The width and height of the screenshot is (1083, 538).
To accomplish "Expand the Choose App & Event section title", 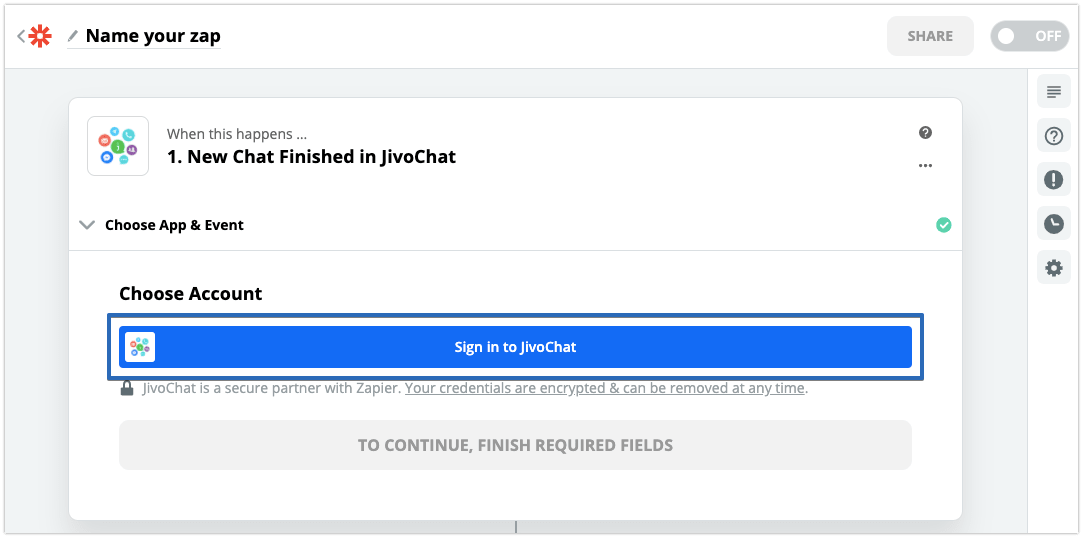I will coord(174,225).
